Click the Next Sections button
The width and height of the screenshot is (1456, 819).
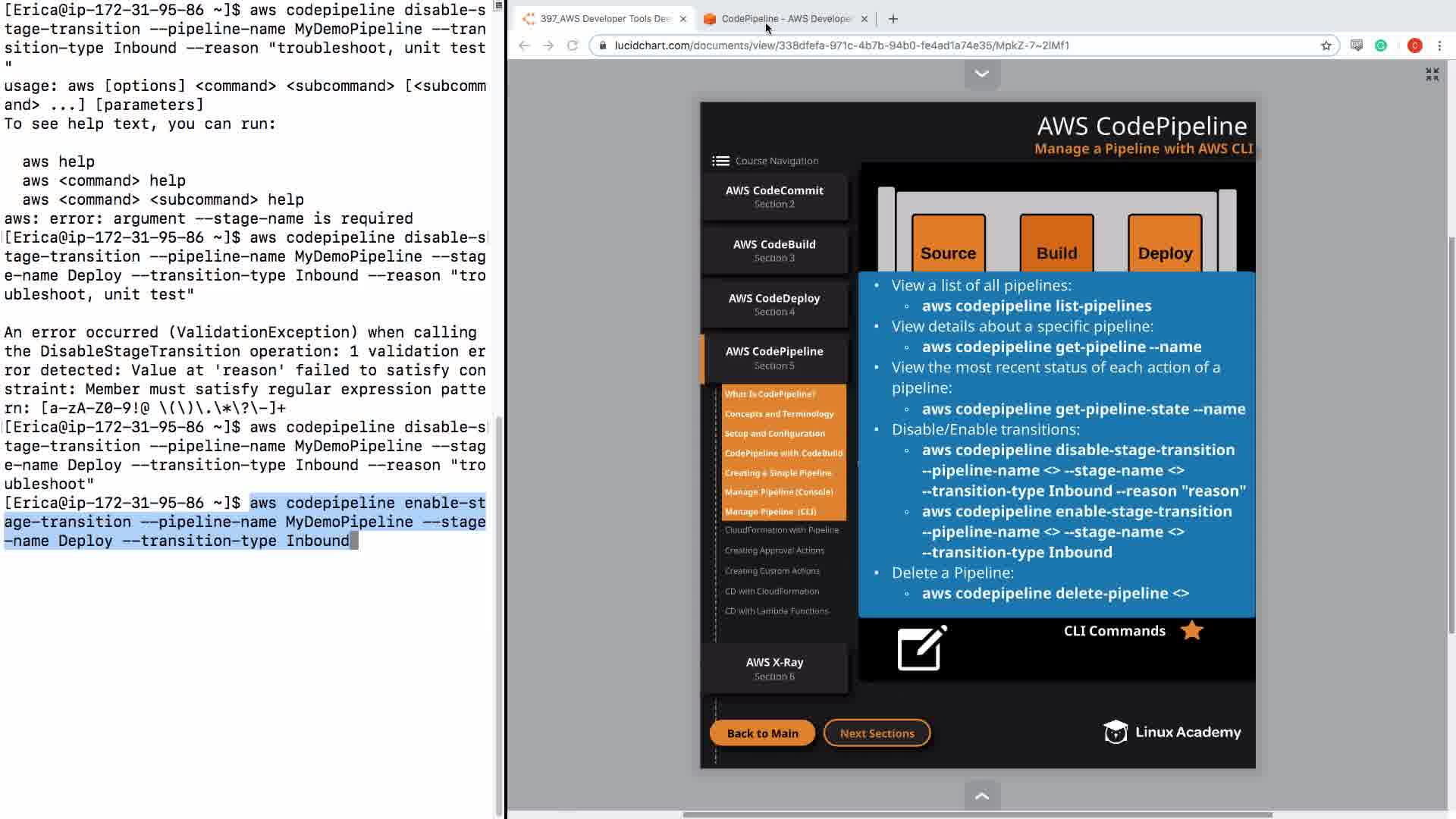click(877, 733)
